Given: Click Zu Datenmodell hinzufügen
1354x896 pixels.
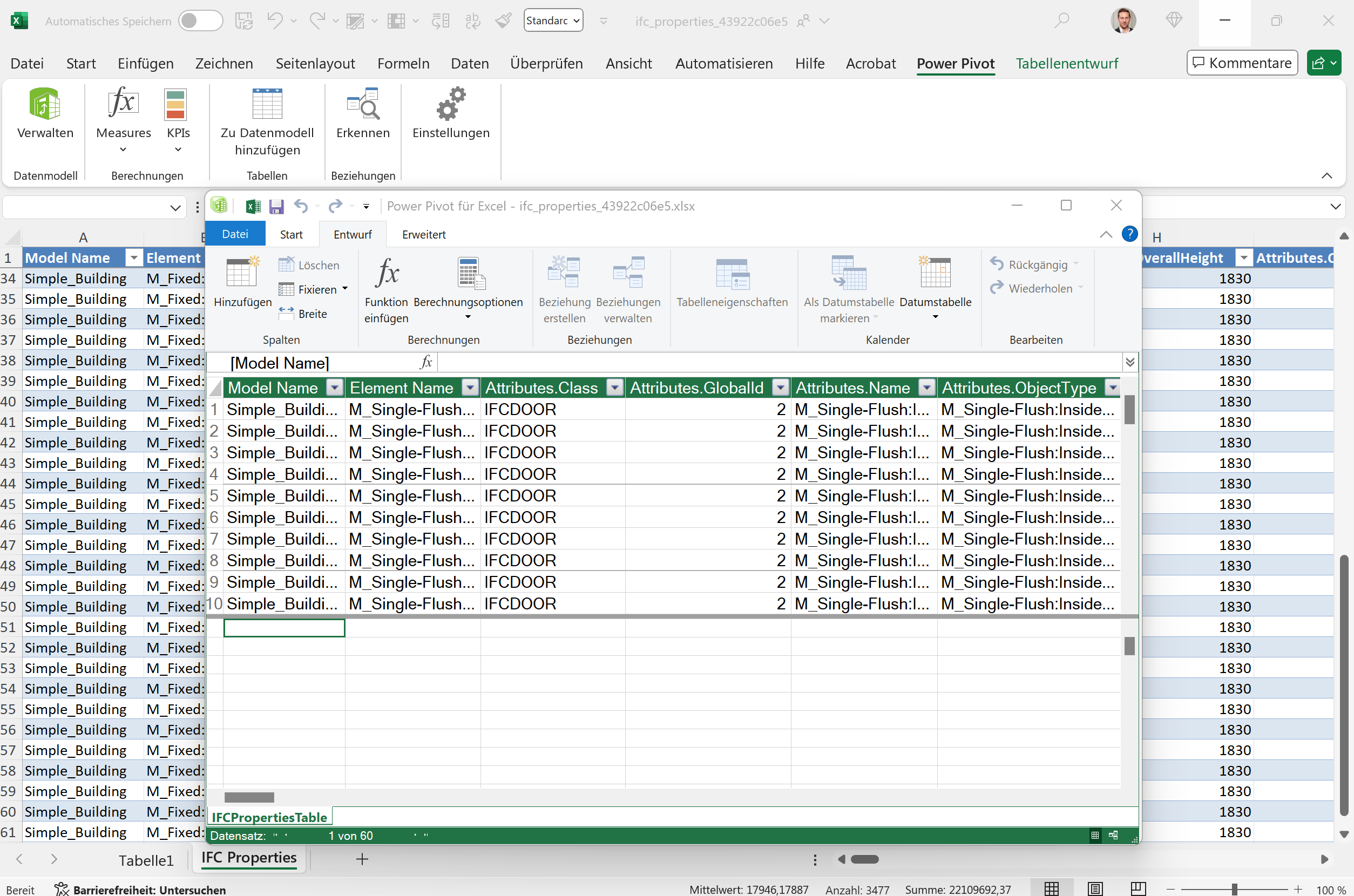Looking at the screenshot, I should tap(267, 123).
